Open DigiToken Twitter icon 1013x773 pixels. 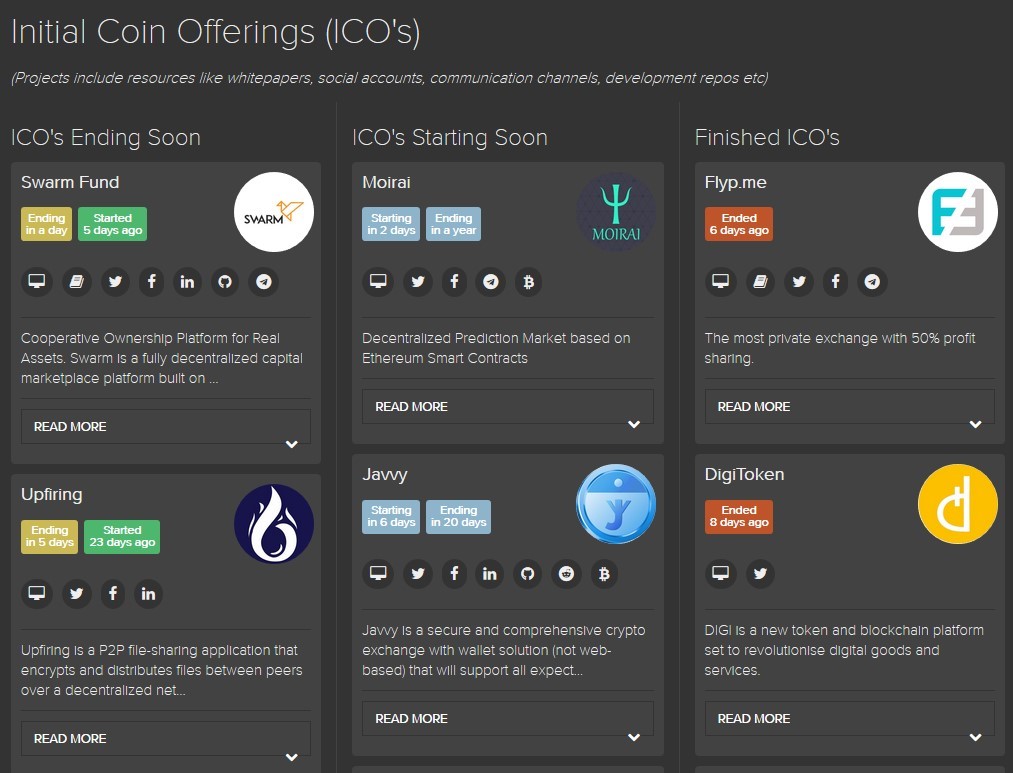pos(760,573)
